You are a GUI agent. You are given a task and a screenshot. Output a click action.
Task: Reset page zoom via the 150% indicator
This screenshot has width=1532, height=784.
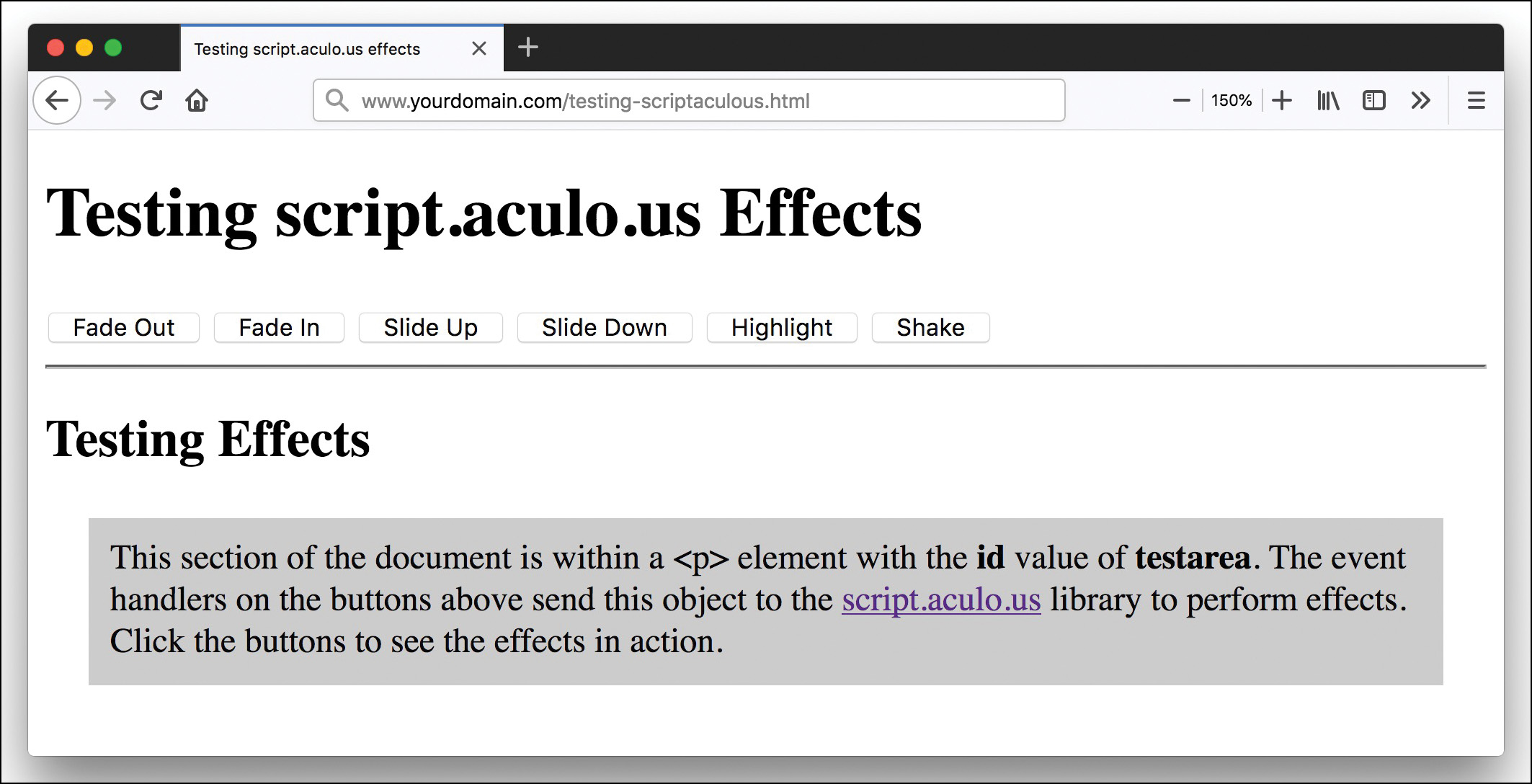pyautogui.click(x=1232, y=100)
